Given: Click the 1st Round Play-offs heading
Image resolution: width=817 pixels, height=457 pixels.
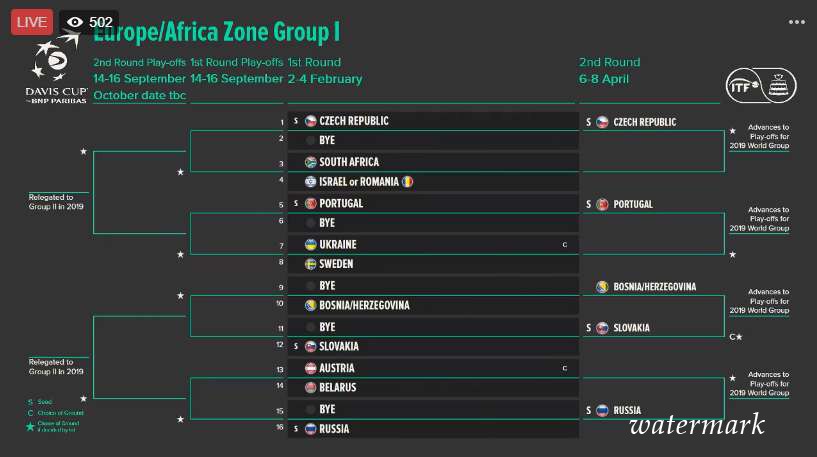Looking at the screenshot, I should 237,62.
